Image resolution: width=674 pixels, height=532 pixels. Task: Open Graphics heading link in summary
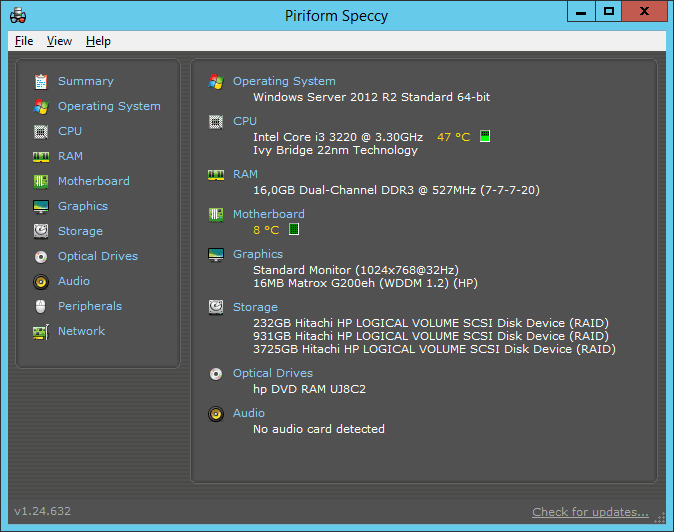click(x=258, y=254)
